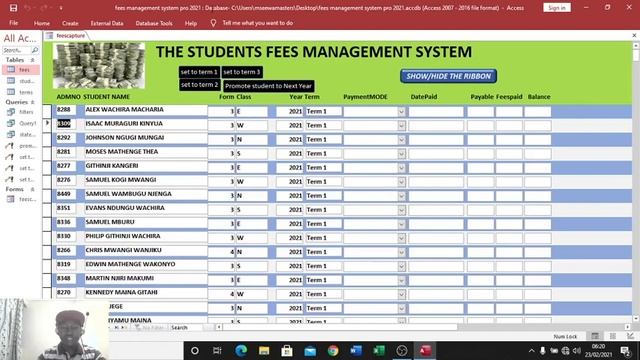Click admission number 8270
This screenshot has height=360, width=640.
click(64, 292)
